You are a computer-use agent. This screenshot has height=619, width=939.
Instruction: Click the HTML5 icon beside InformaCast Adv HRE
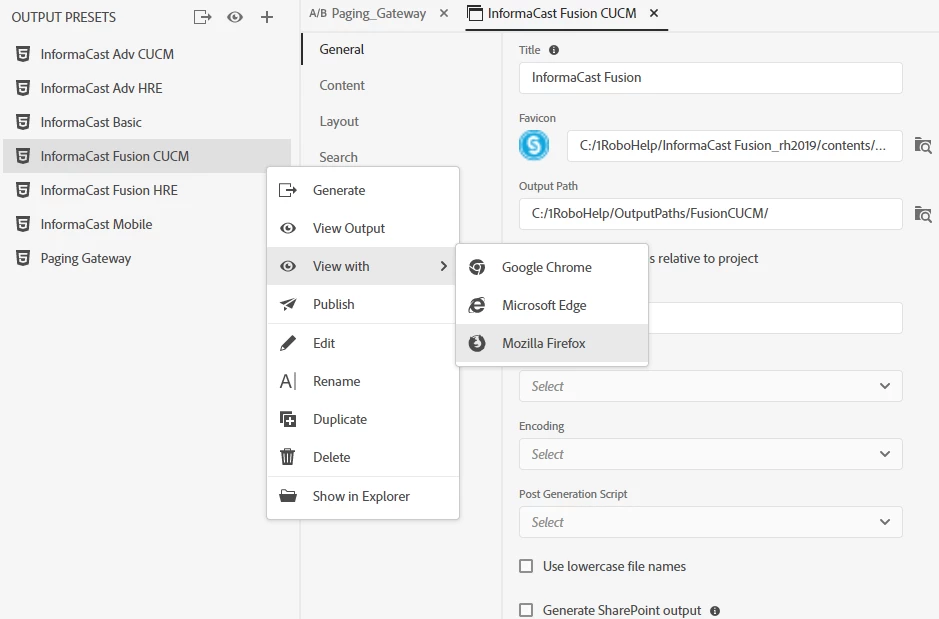click(x=23, y=88)
